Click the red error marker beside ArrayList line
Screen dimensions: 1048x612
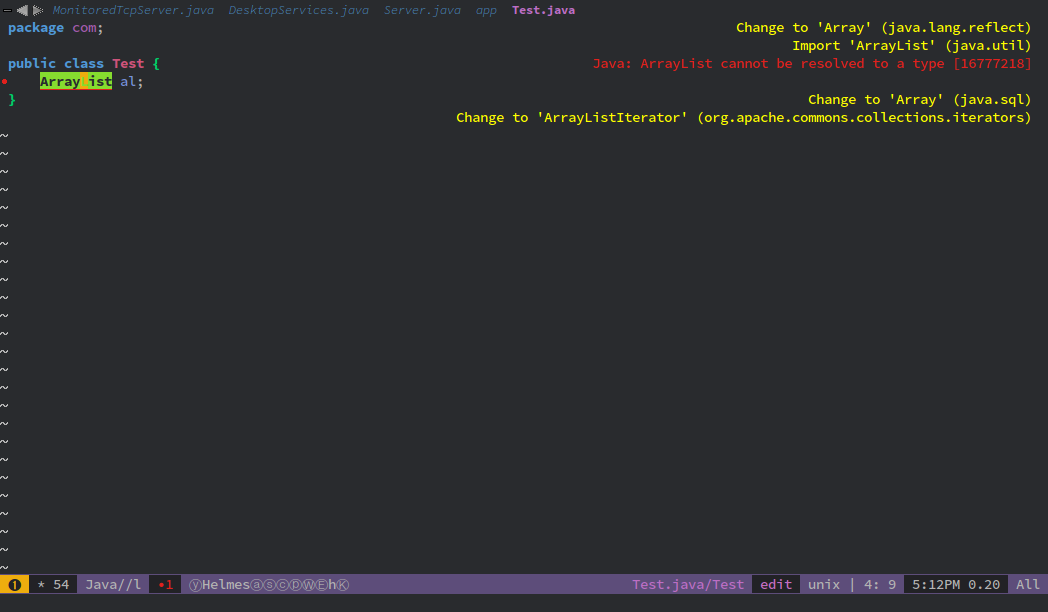point(5,82)
